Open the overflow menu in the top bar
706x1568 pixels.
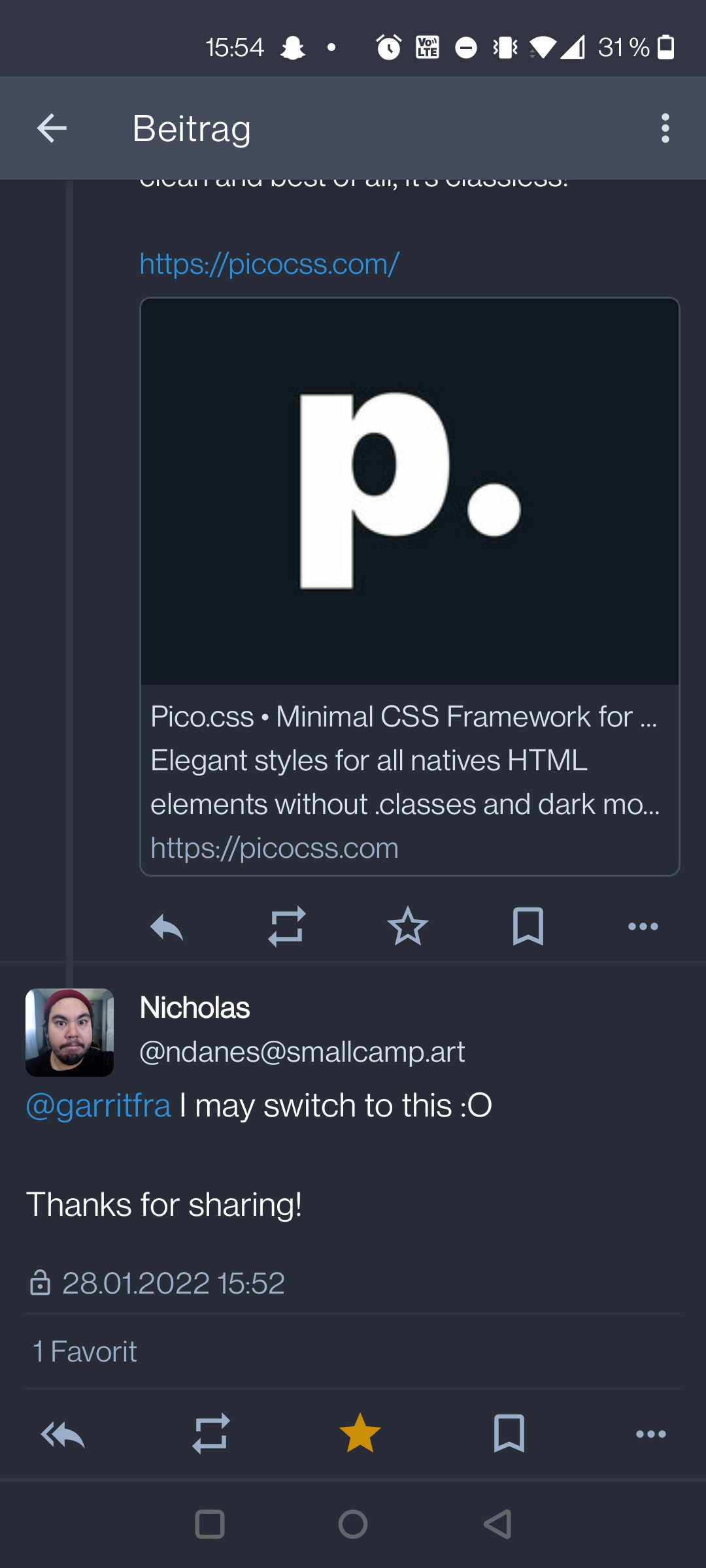click(665, 128)
